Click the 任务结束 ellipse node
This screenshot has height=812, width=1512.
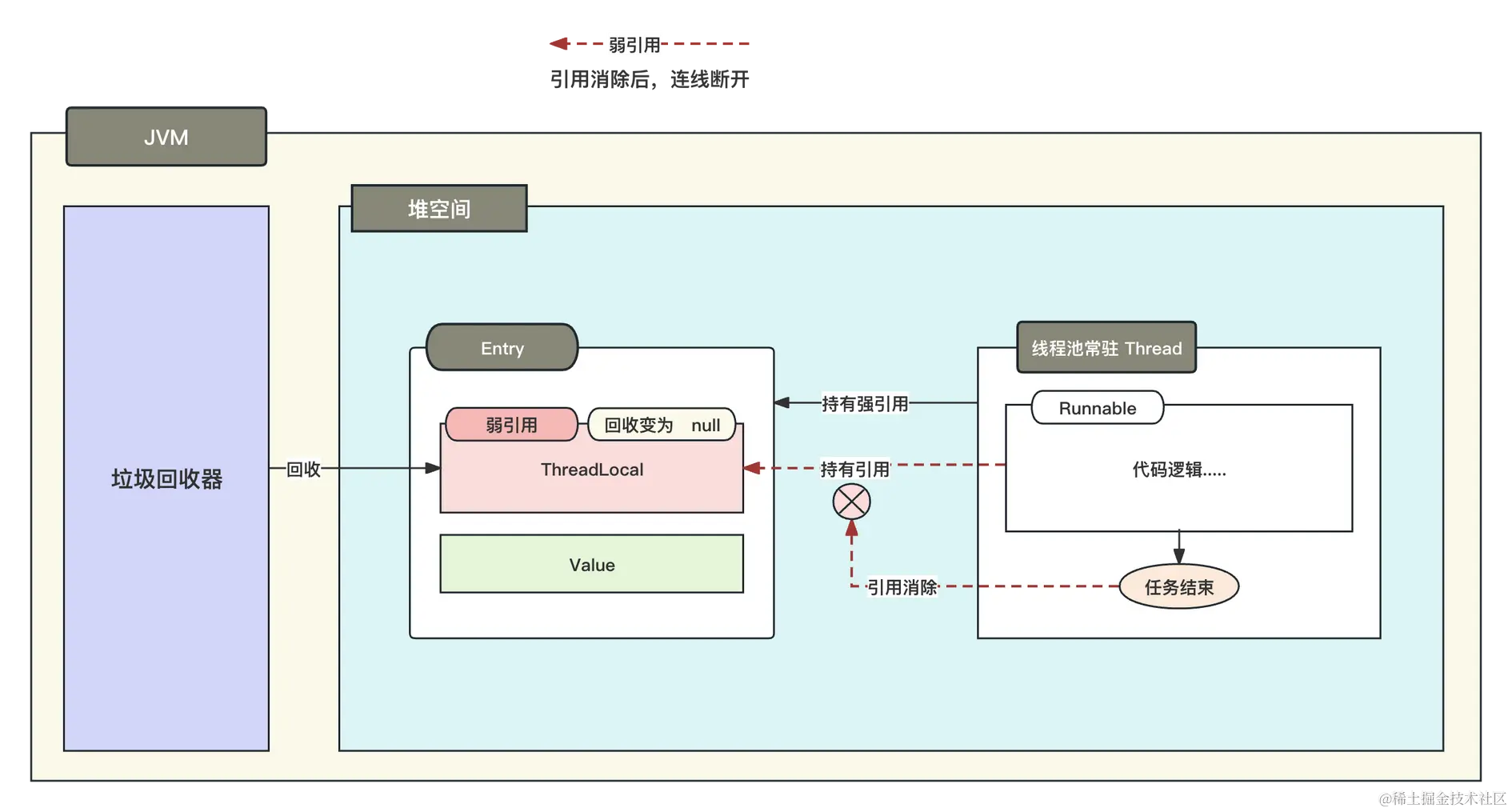pos(1178,586)
